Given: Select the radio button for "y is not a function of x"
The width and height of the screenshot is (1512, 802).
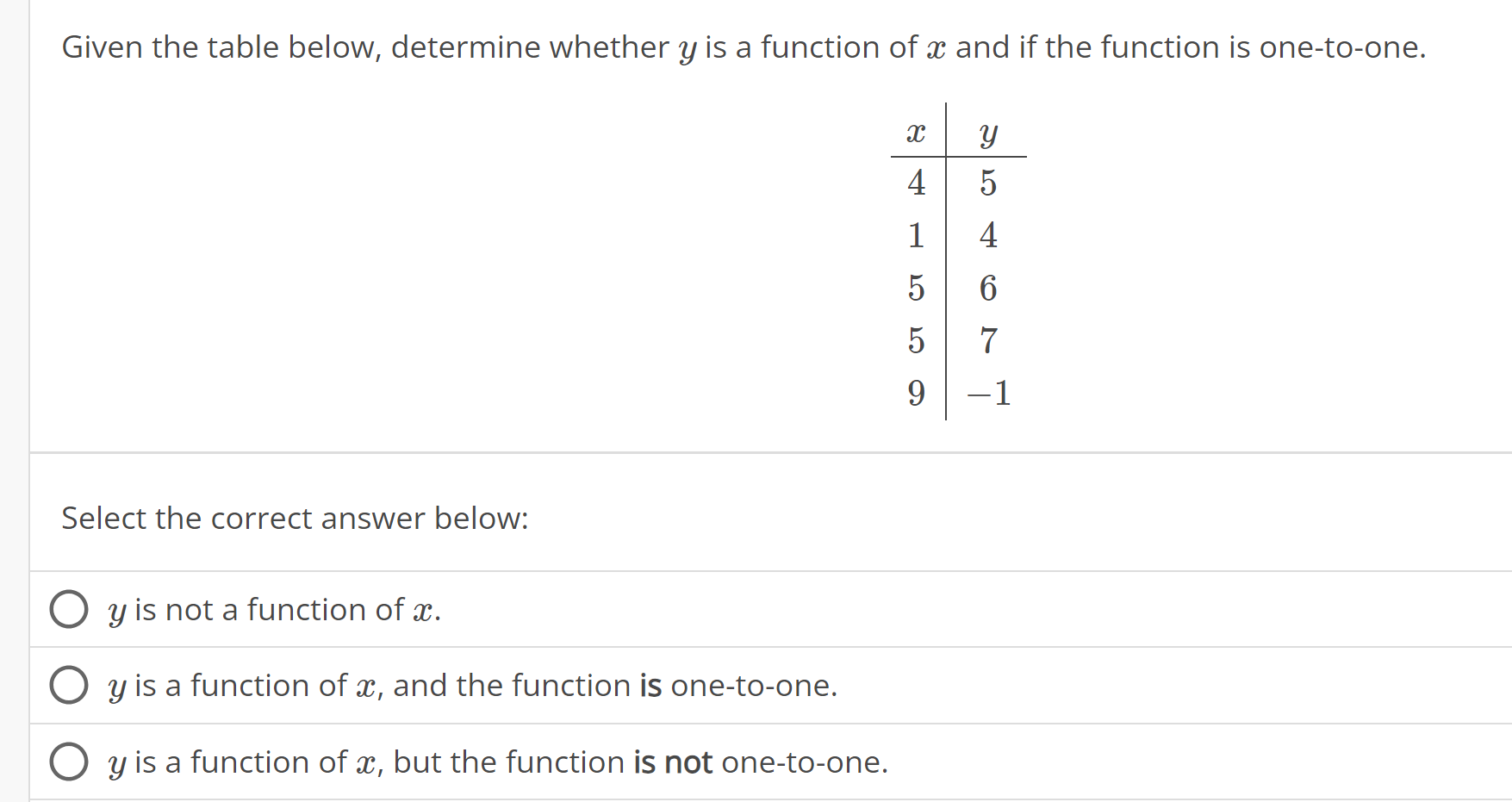Looking at the screenshot, I should 69,610.
